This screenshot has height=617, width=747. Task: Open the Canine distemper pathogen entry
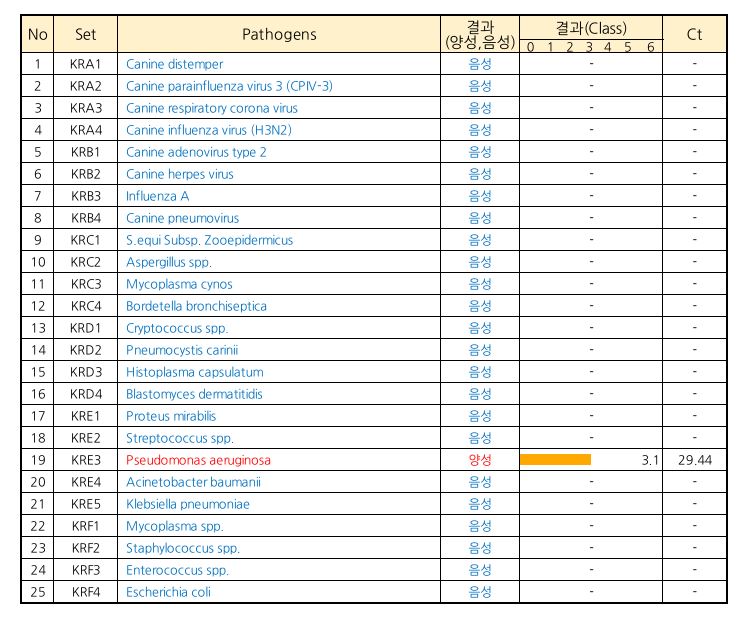(174, 64)
